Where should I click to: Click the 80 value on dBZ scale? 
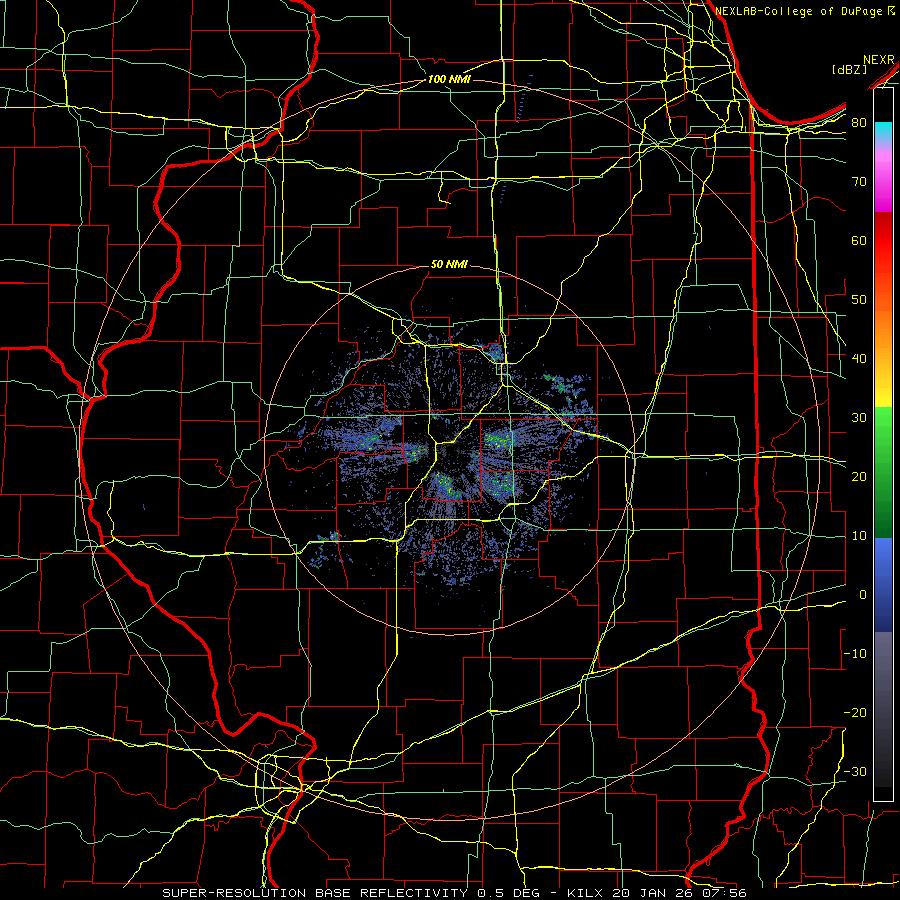859,123
